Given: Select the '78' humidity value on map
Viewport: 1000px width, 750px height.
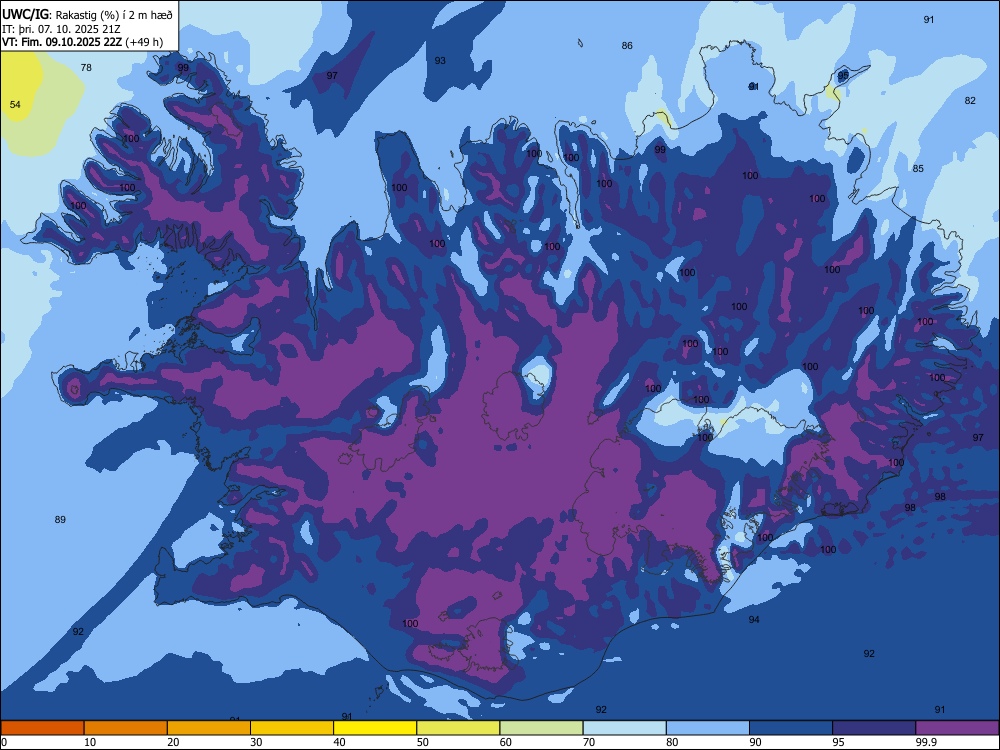Looking at the screenshot, I should tap(86, 68).
